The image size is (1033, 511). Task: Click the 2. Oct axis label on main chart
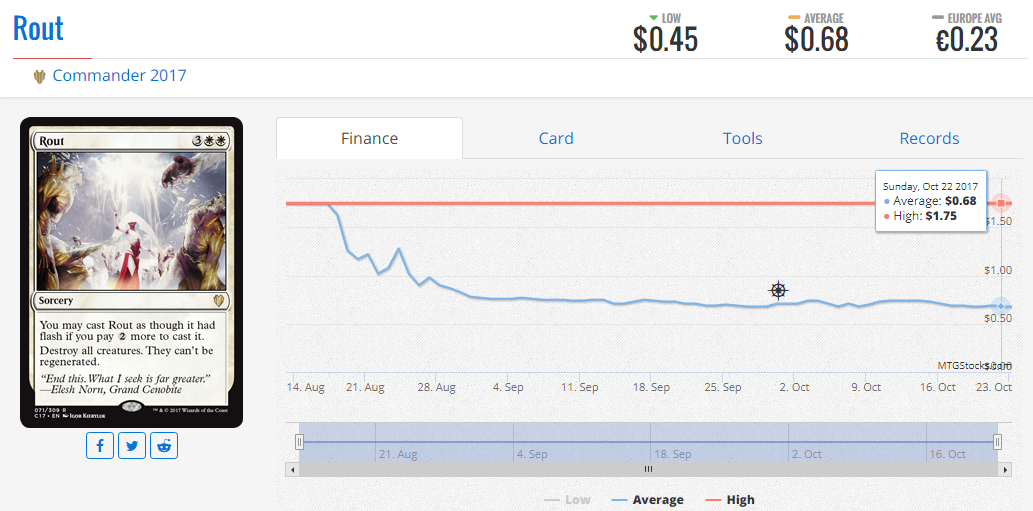pos(795,387)
